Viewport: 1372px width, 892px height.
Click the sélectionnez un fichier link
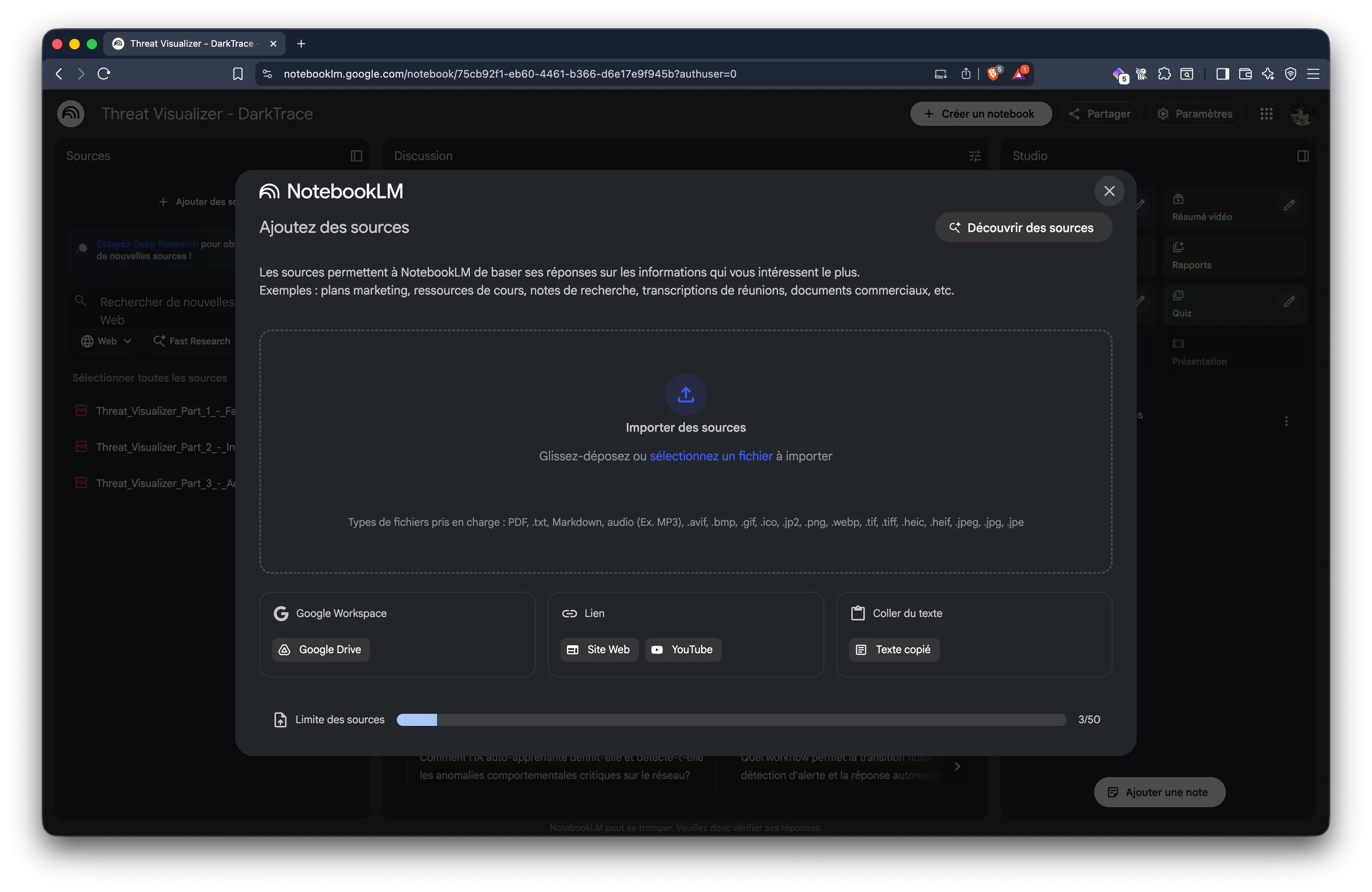711,455
